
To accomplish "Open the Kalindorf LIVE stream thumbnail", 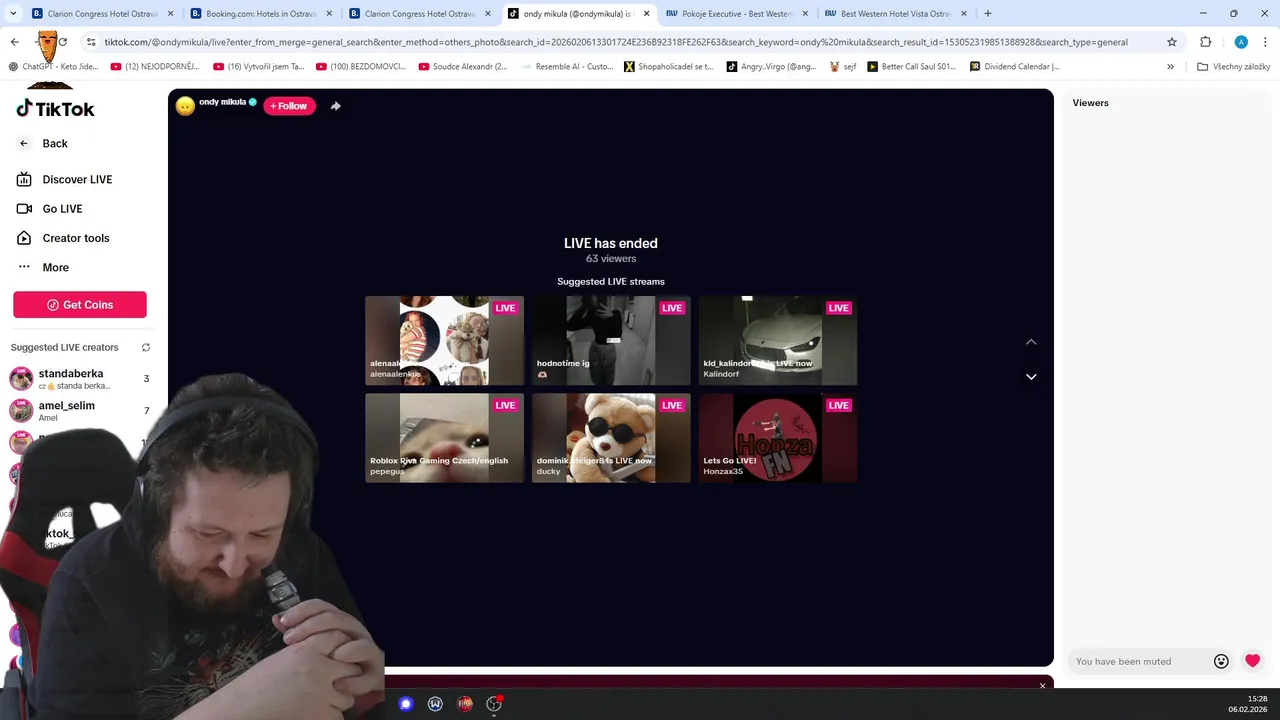I will click(778, 340).
